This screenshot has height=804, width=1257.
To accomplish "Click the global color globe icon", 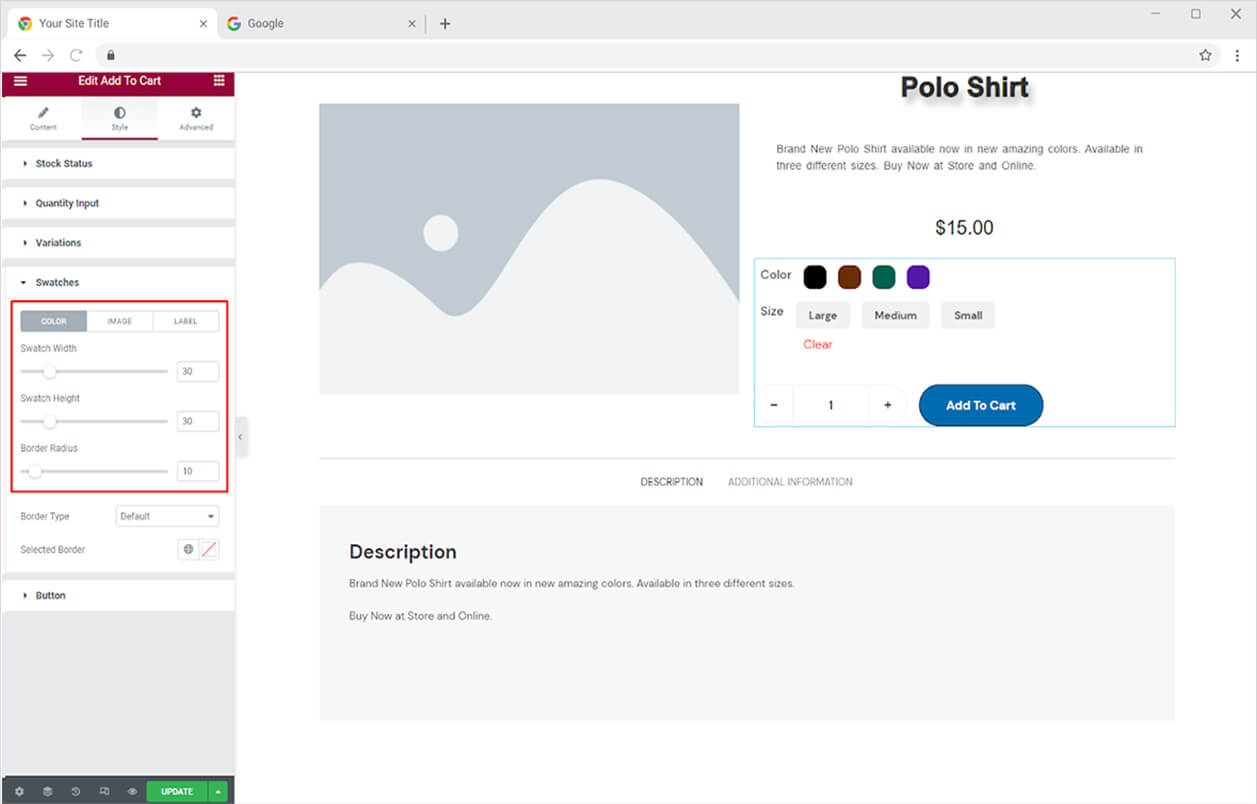I will (188, 549).
